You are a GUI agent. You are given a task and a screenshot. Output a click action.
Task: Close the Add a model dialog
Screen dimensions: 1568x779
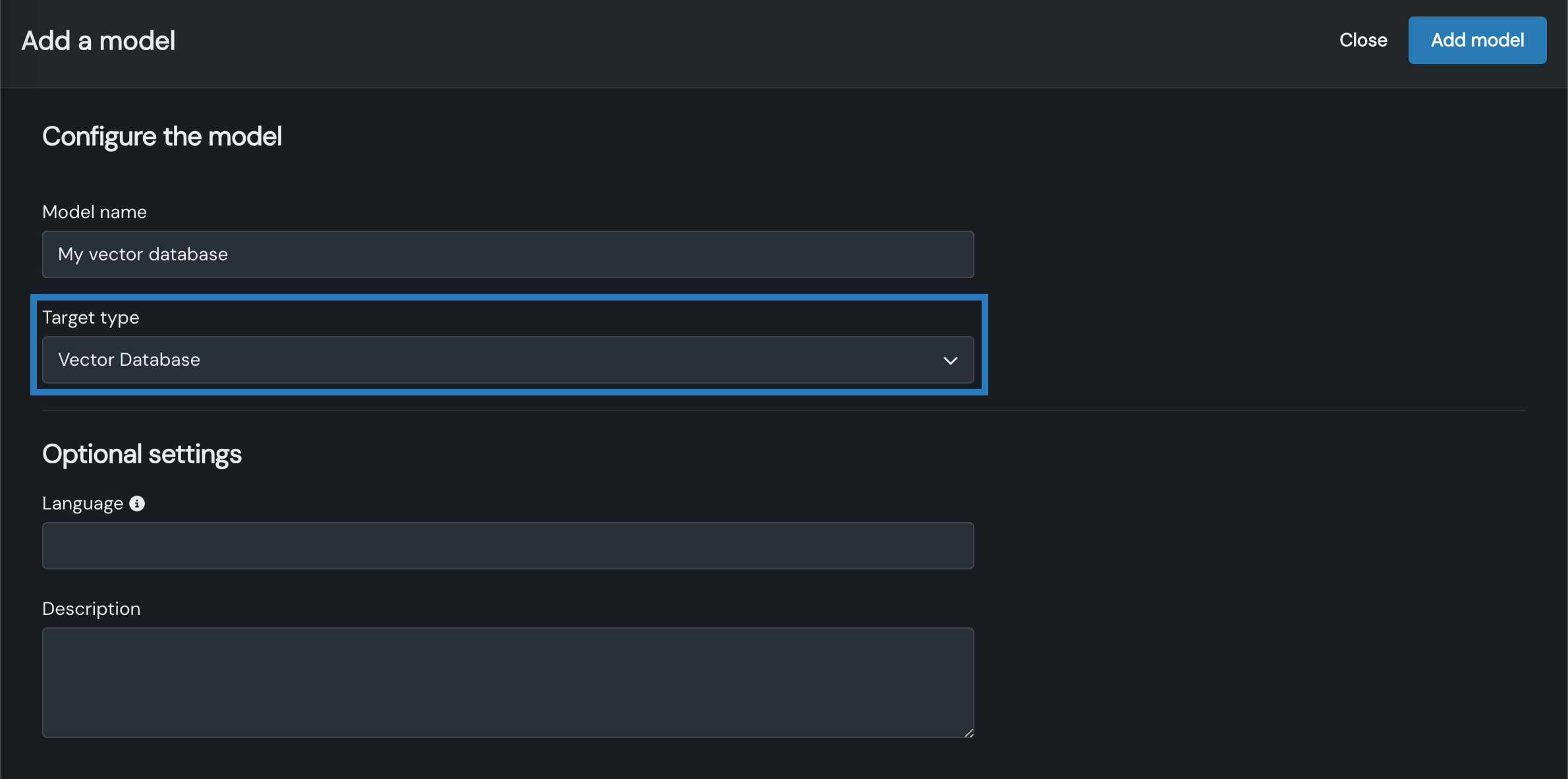[1363, 40]
